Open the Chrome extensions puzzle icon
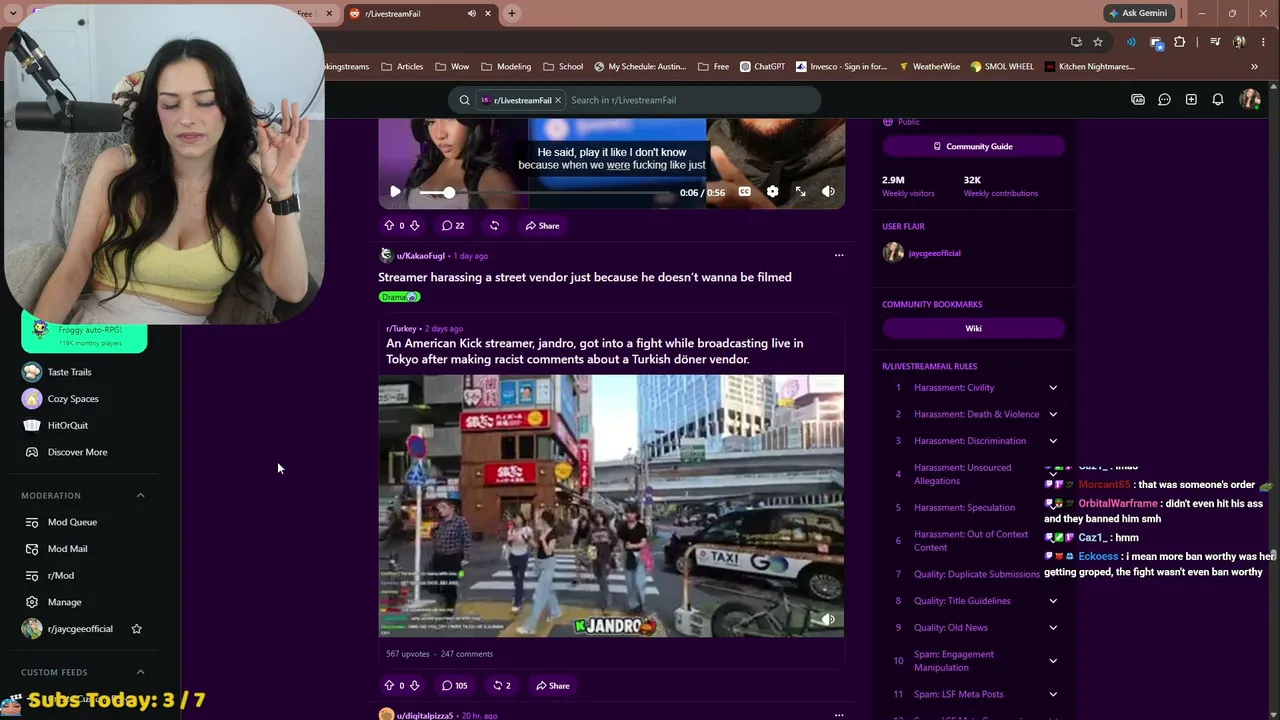This screenshot has width=1280, height=720. 1180,42
